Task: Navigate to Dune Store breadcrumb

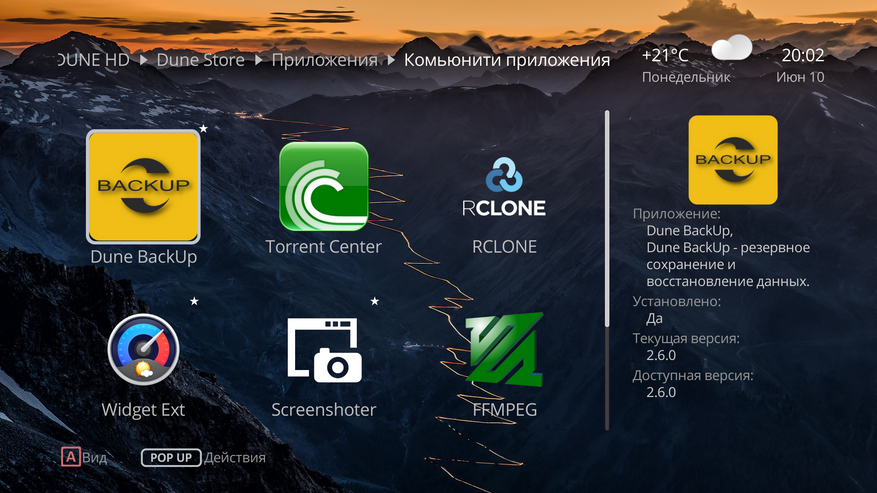Action: click(200, 59)
